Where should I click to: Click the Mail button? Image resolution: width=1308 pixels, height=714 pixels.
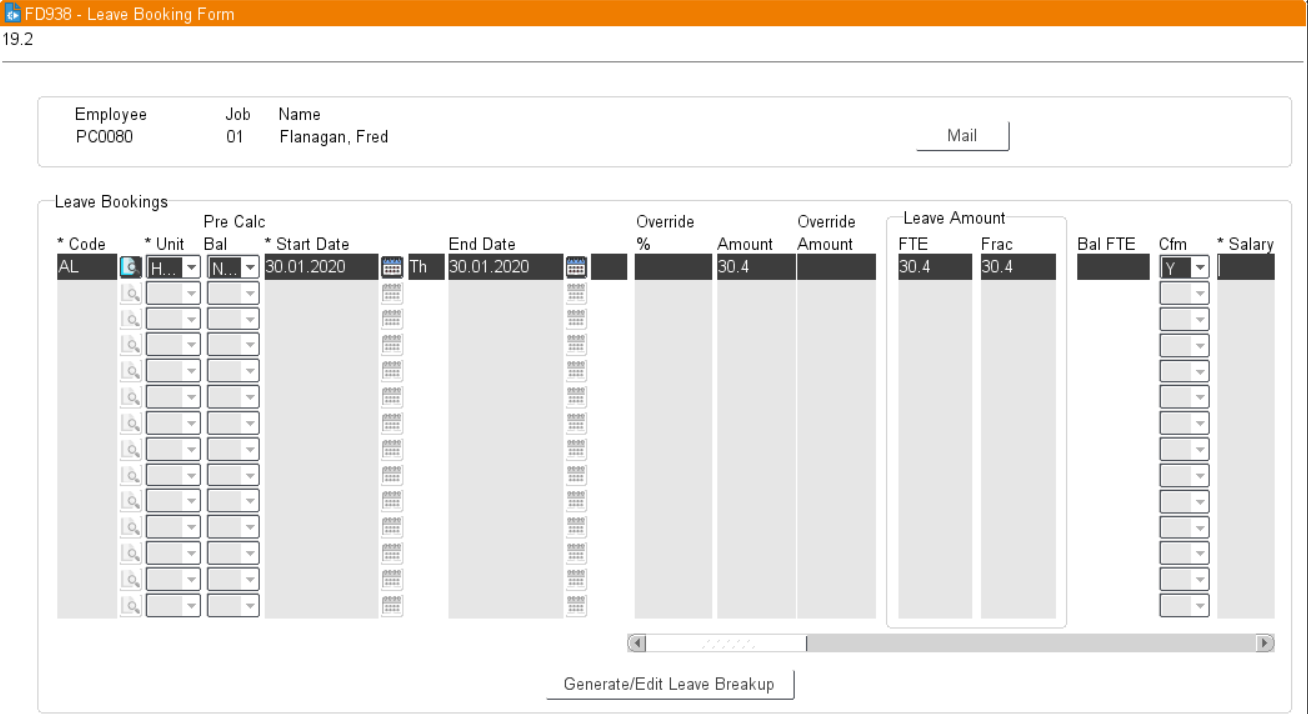pos(960,135)
